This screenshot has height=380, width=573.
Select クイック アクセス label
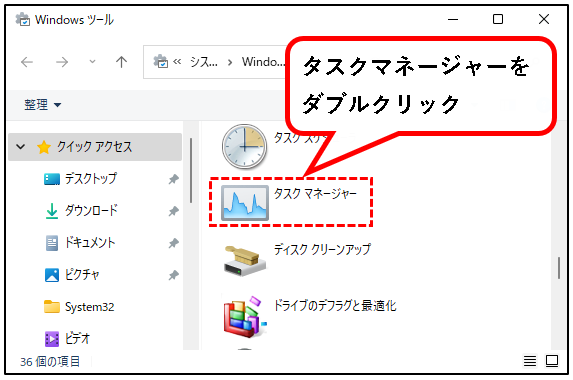point(94,147)
